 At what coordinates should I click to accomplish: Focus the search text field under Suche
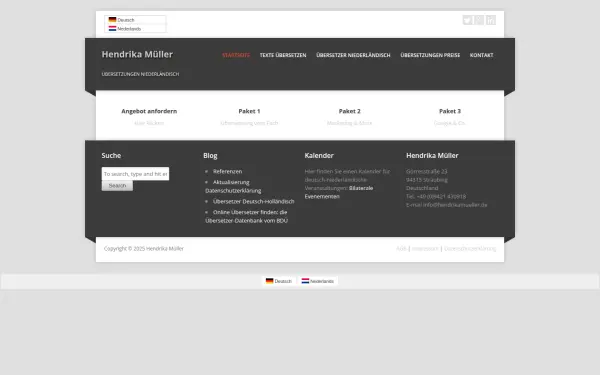(135, 174)
